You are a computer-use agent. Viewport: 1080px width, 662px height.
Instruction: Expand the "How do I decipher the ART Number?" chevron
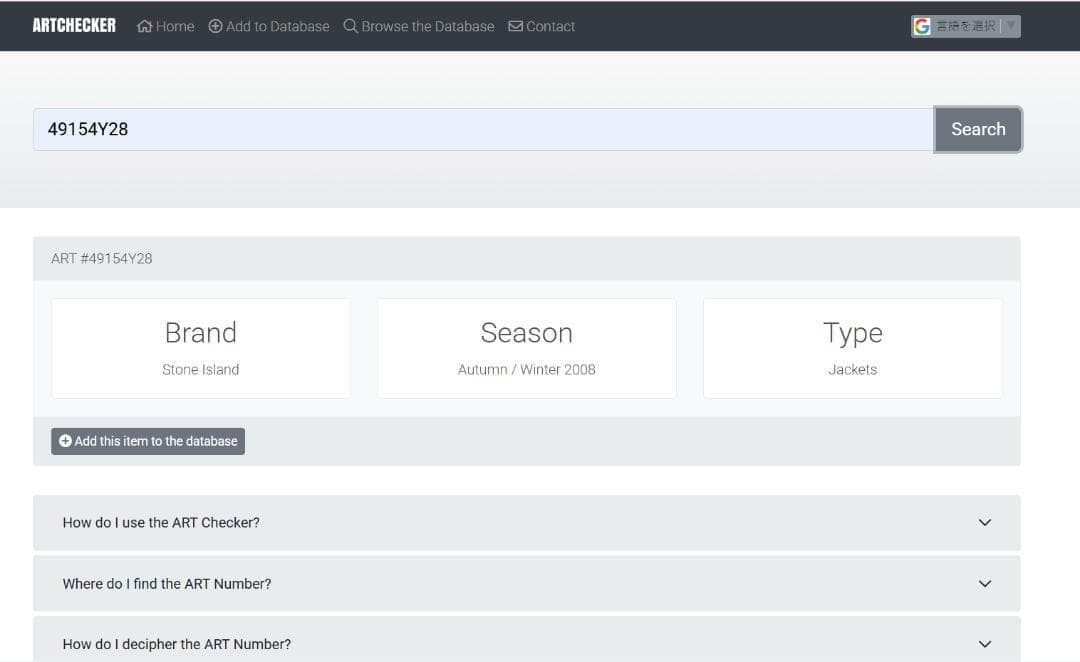click(985, 644)
